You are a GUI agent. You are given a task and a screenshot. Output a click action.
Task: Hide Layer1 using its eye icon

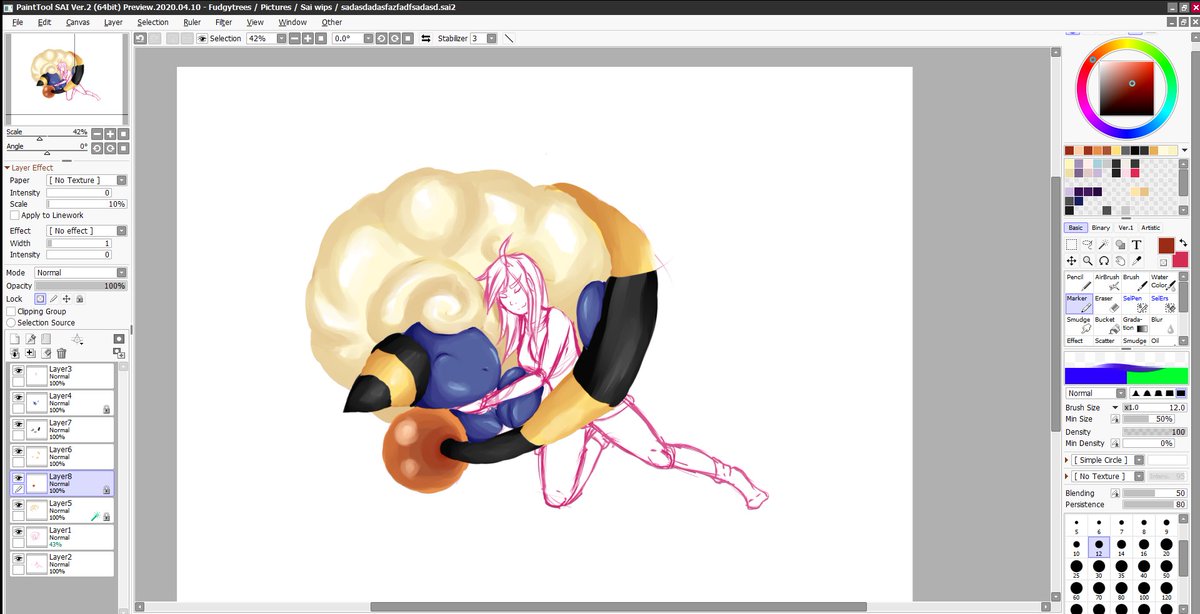coord(18,532)
